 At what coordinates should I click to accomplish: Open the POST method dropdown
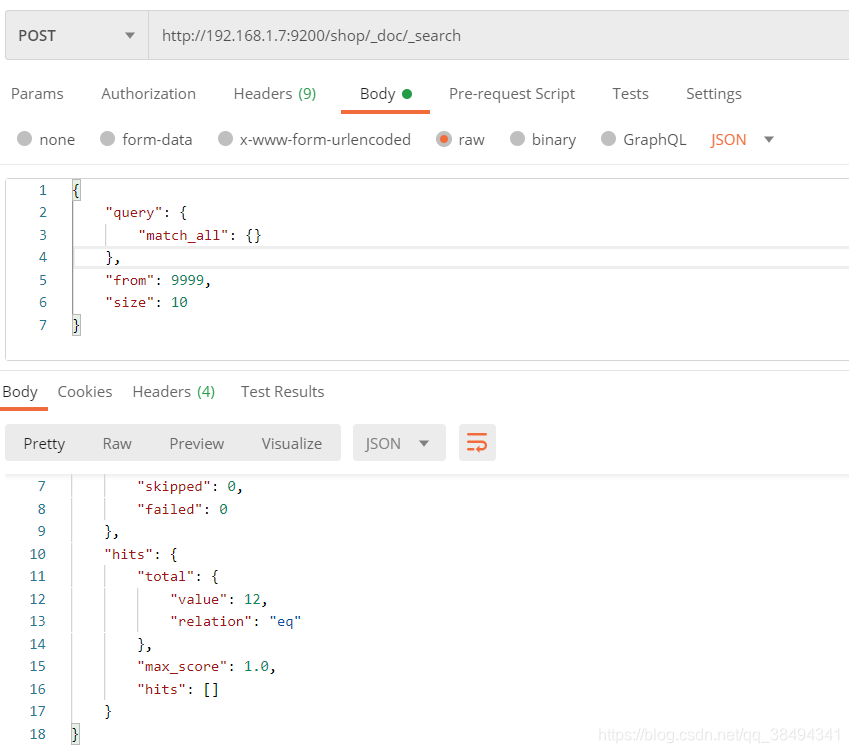tap(76, 36)
